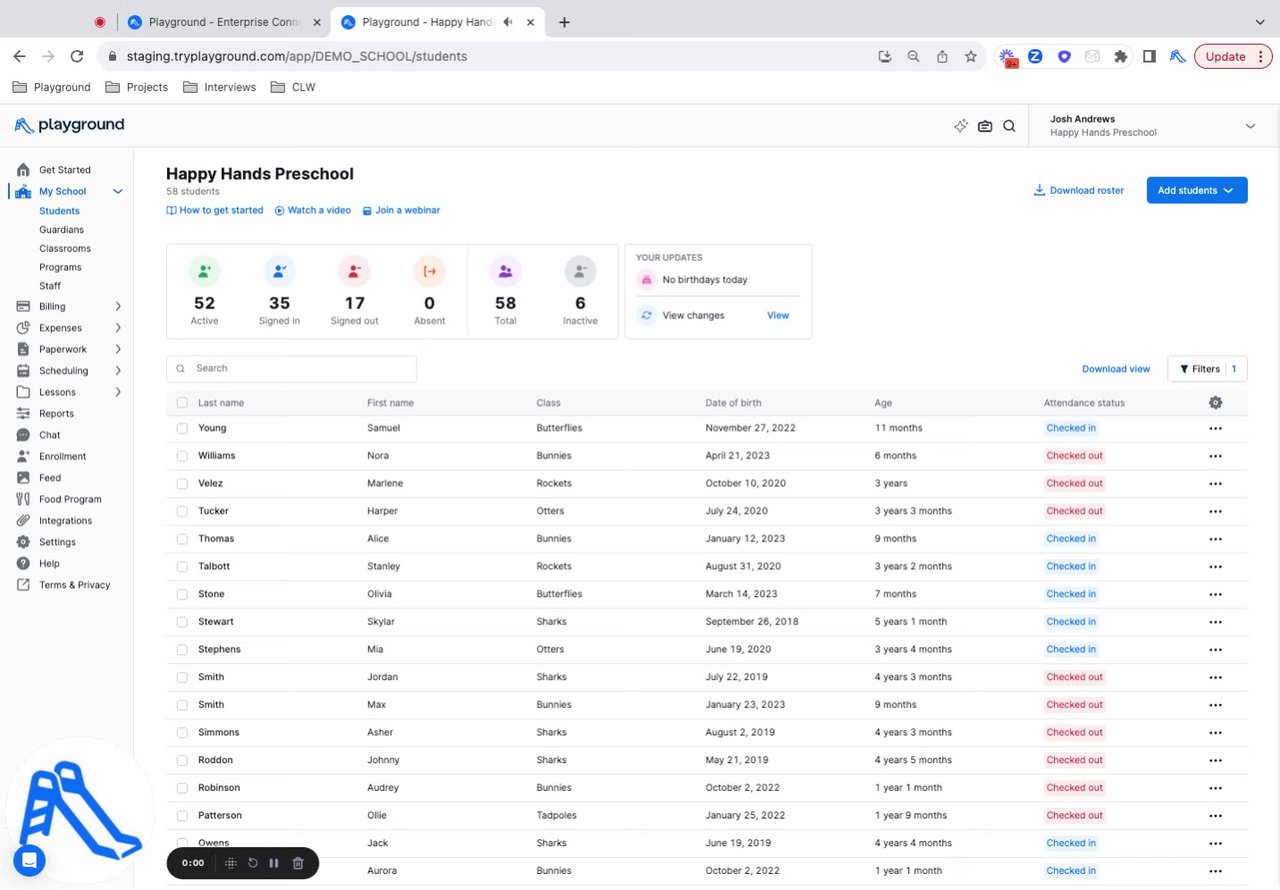Click the Download view link
Image resolution: width=1280 pixels, height=890 pixels.
coord(1116,369)
